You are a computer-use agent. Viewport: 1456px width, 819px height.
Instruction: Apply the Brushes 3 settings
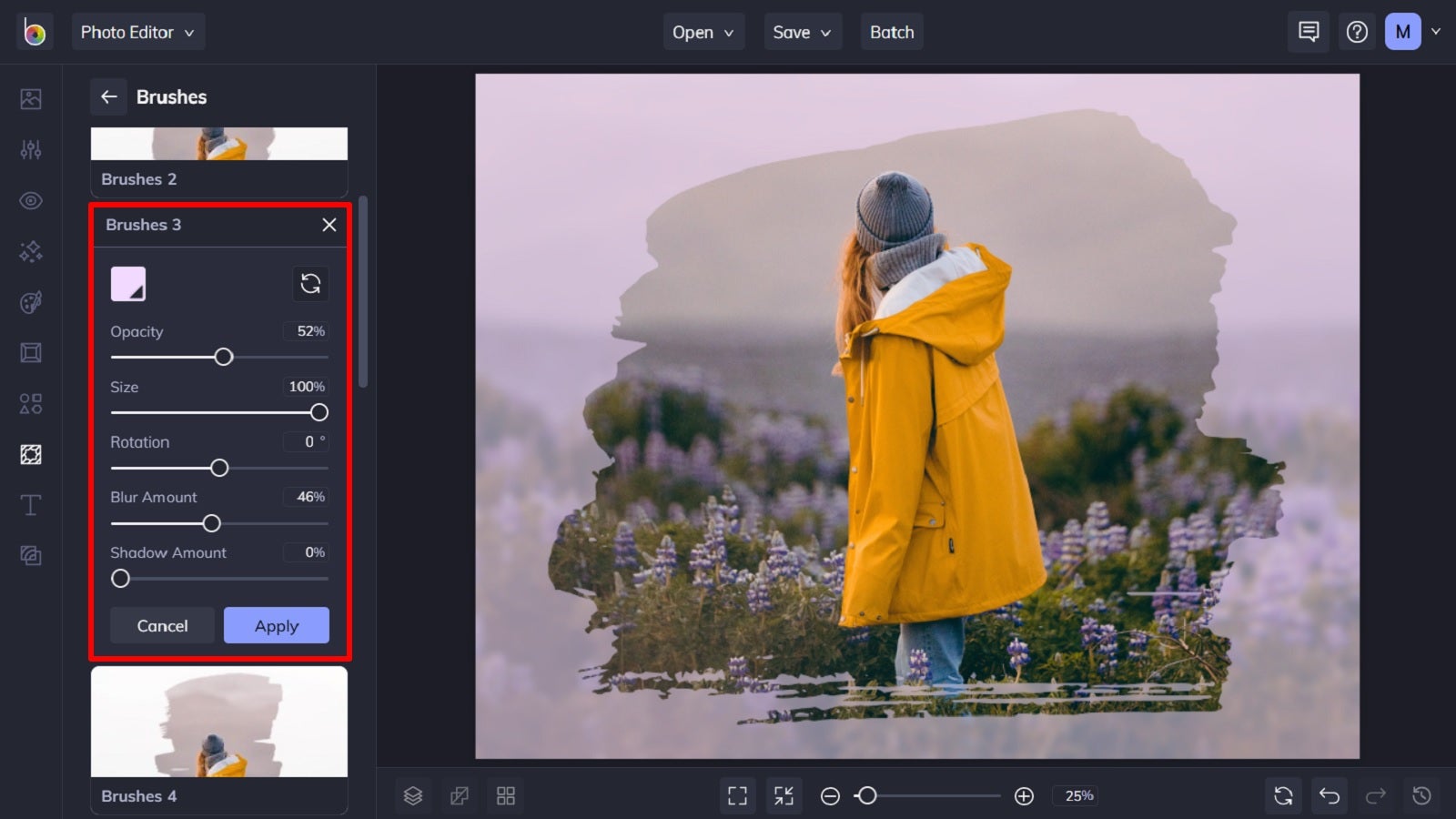pyautogui.click(x=276, y=625)
